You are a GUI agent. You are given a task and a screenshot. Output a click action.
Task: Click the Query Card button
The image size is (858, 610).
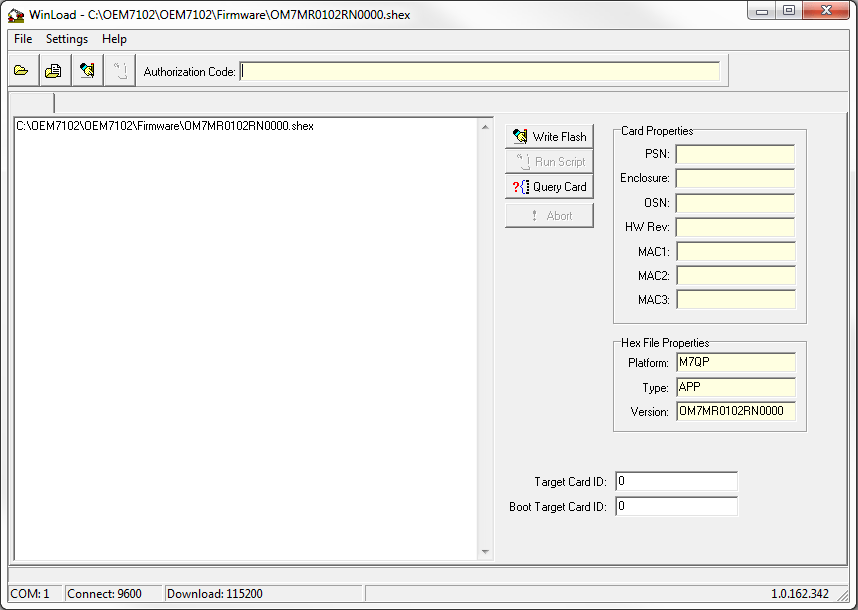(549, 187)
